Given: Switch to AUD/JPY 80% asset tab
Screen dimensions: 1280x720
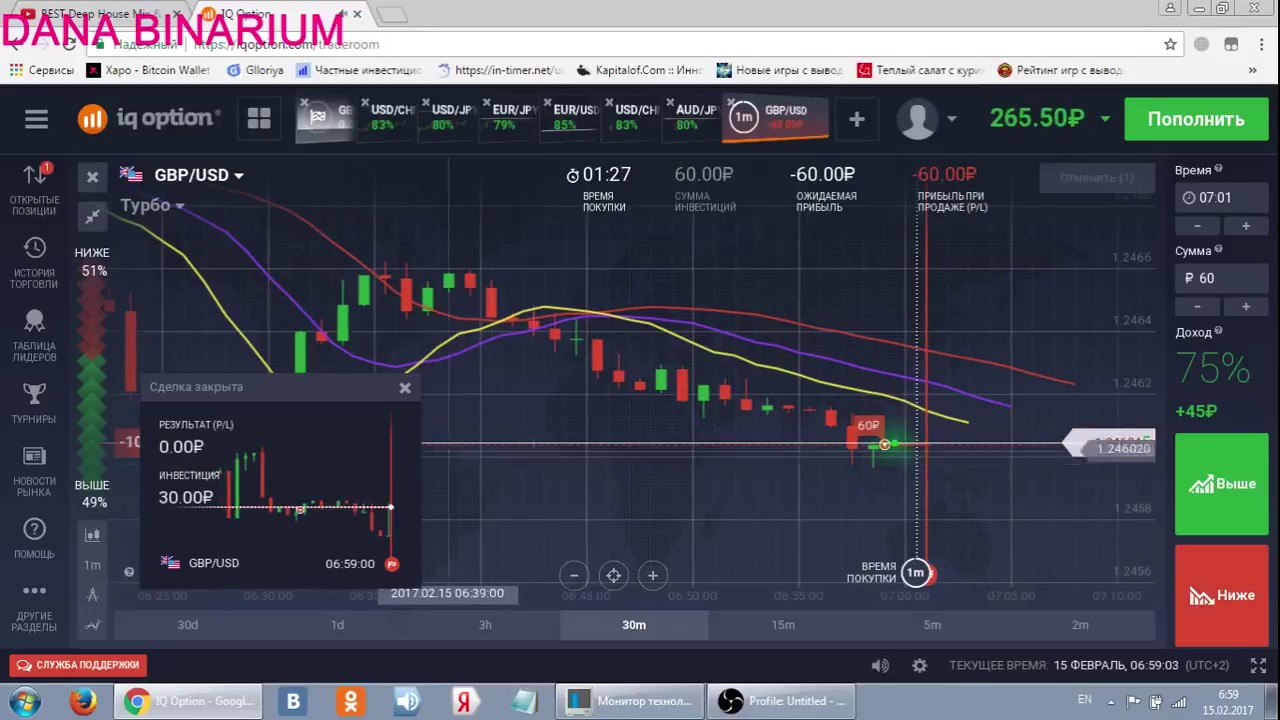Looking at the screenshot, I should coord(693,117).
